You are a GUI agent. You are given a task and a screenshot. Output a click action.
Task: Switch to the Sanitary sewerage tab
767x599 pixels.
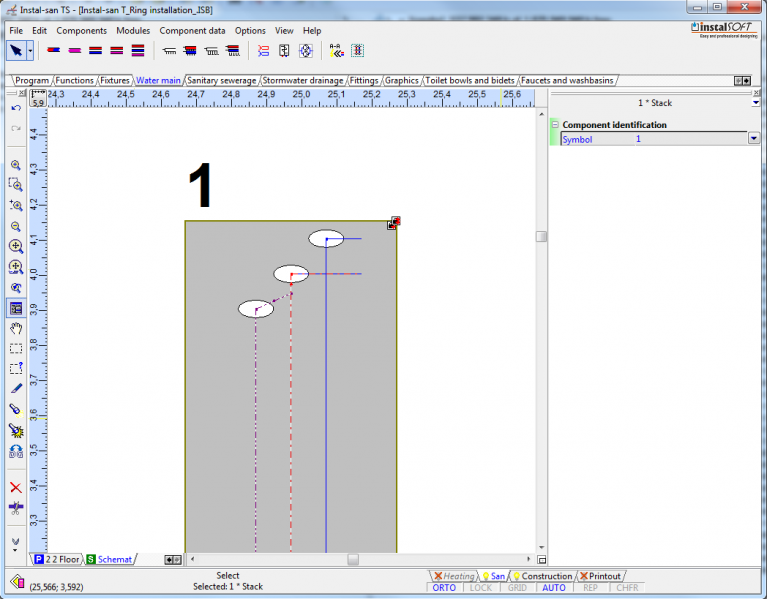[221, 80]
